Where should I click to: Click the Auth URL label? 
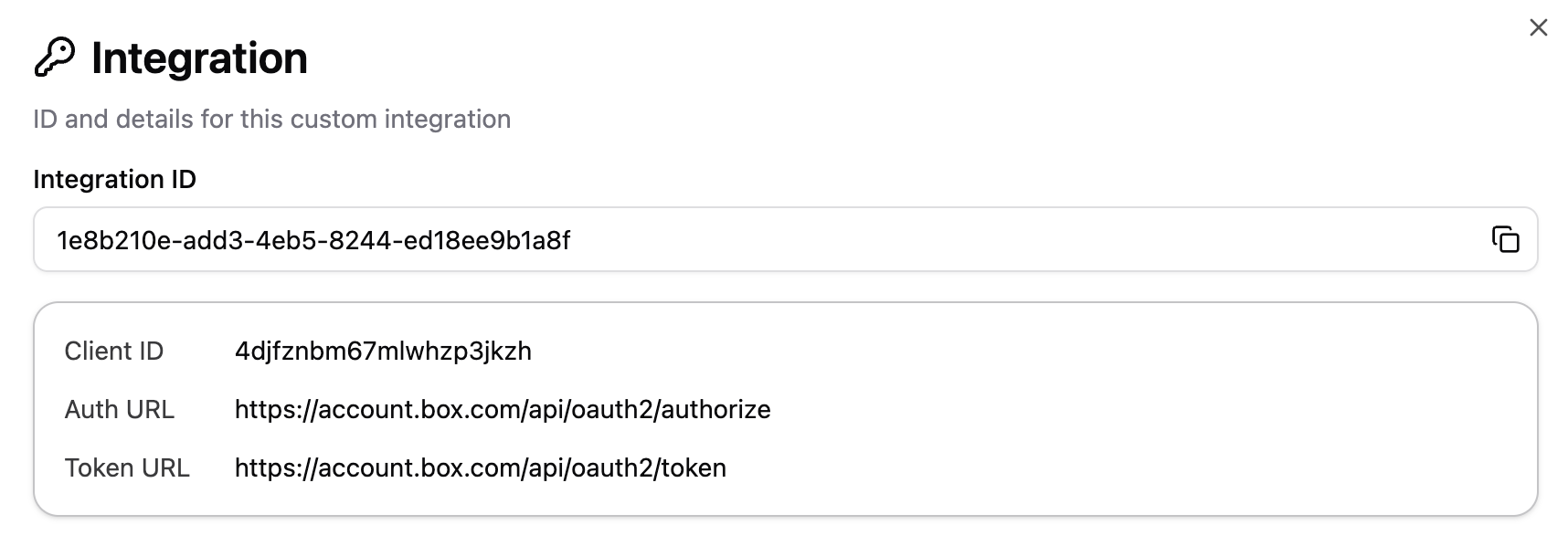click(119, 410)
